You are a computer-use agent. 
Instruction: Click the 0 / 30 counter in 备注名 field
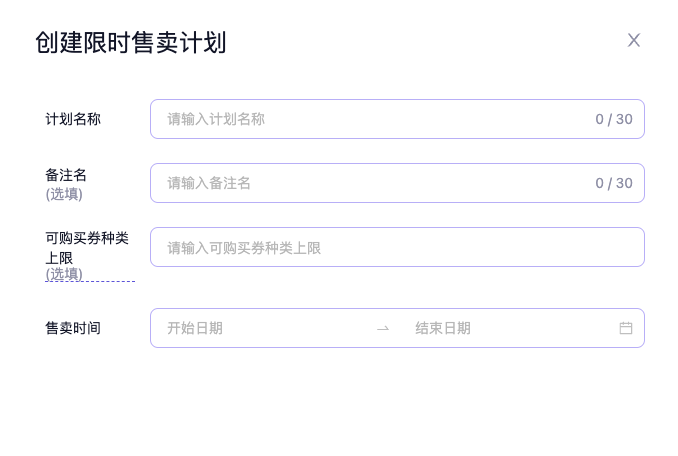(614, 183)
